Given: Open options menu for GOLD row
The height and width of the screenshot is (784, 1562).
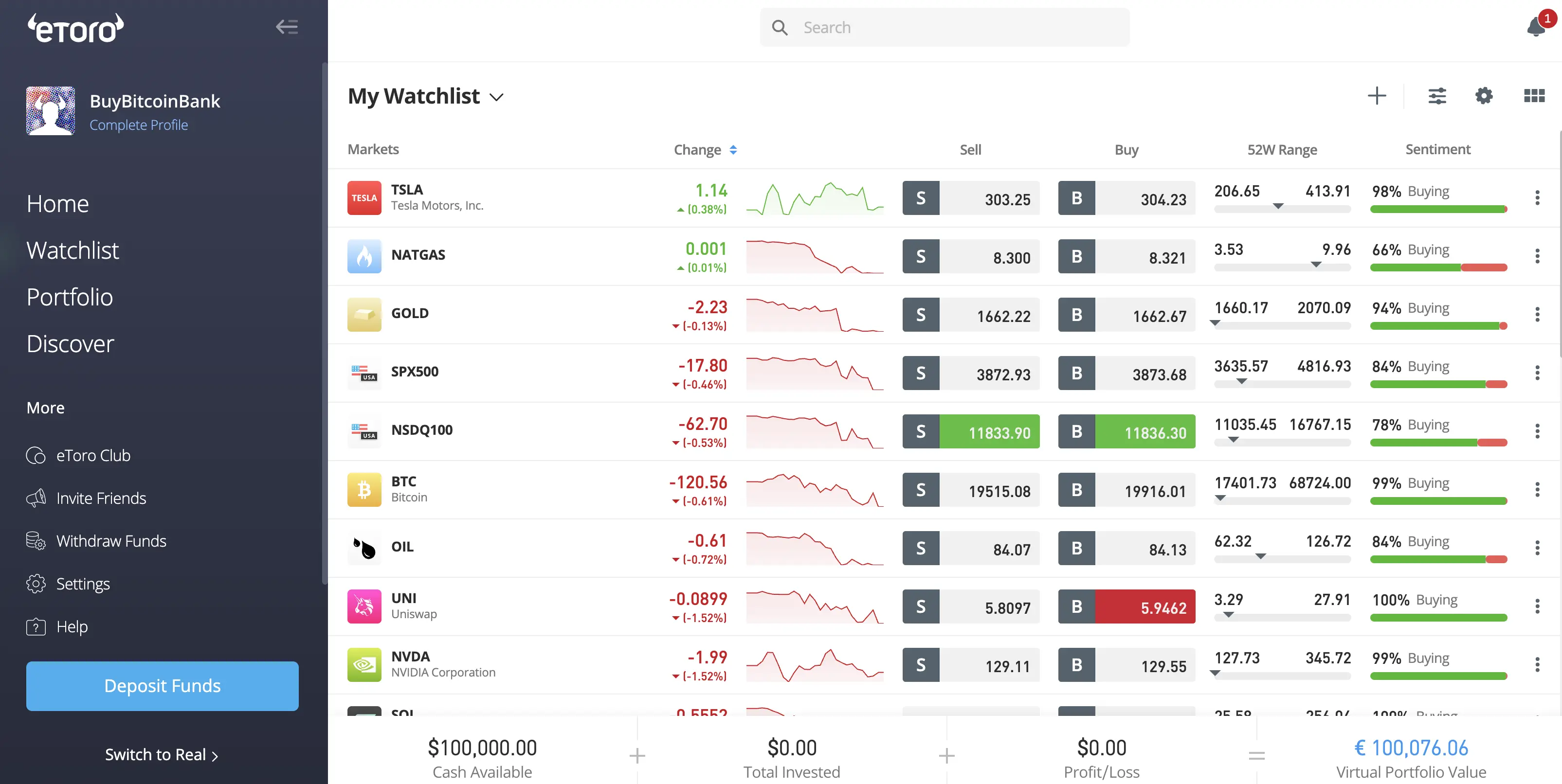Looking at the screenshot, I should click(1537, 314).
